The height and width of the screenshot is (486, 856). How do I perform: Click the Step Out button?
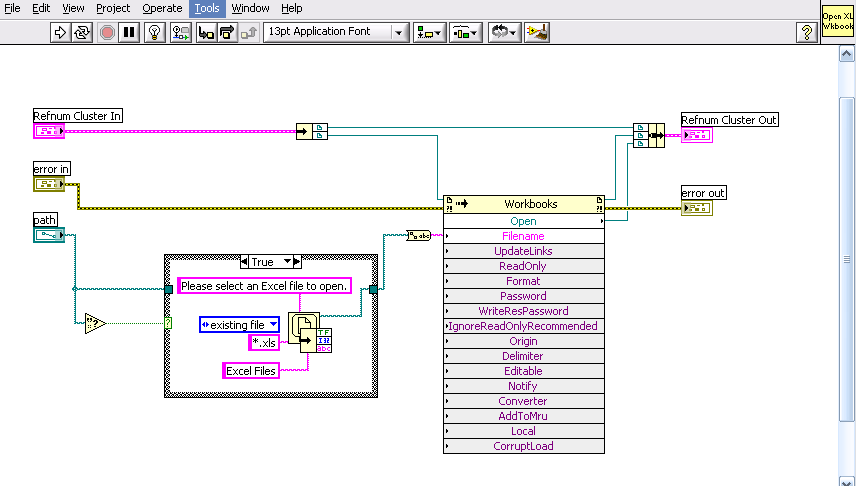(248, 33)
